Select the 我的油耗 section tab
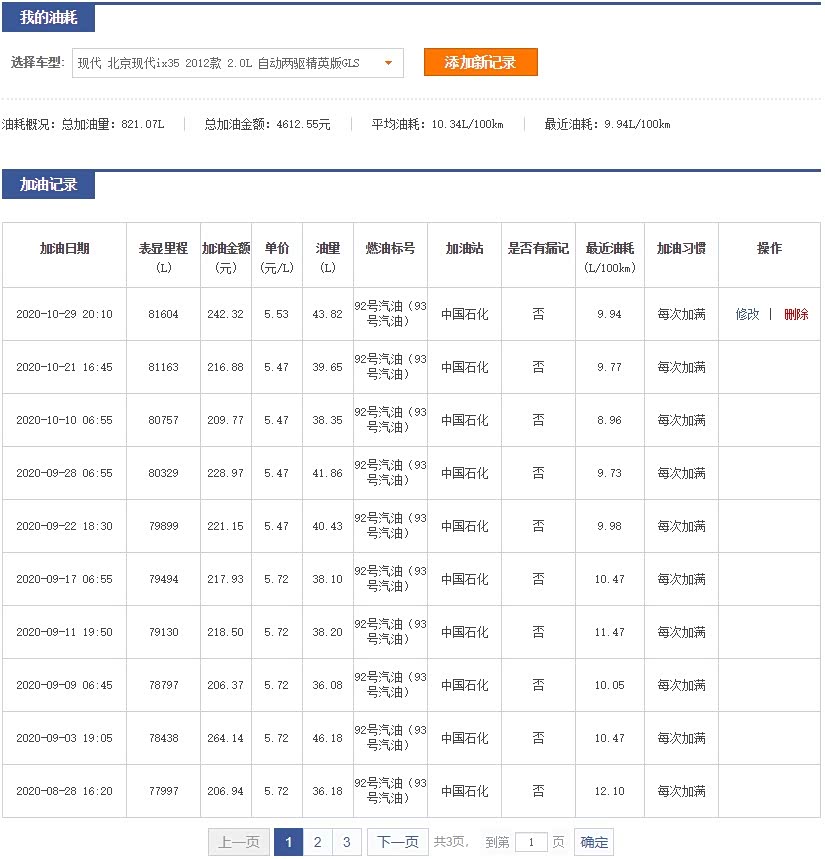Image resolution: width=825 pixels, height=859 pixels. point(49,18)
